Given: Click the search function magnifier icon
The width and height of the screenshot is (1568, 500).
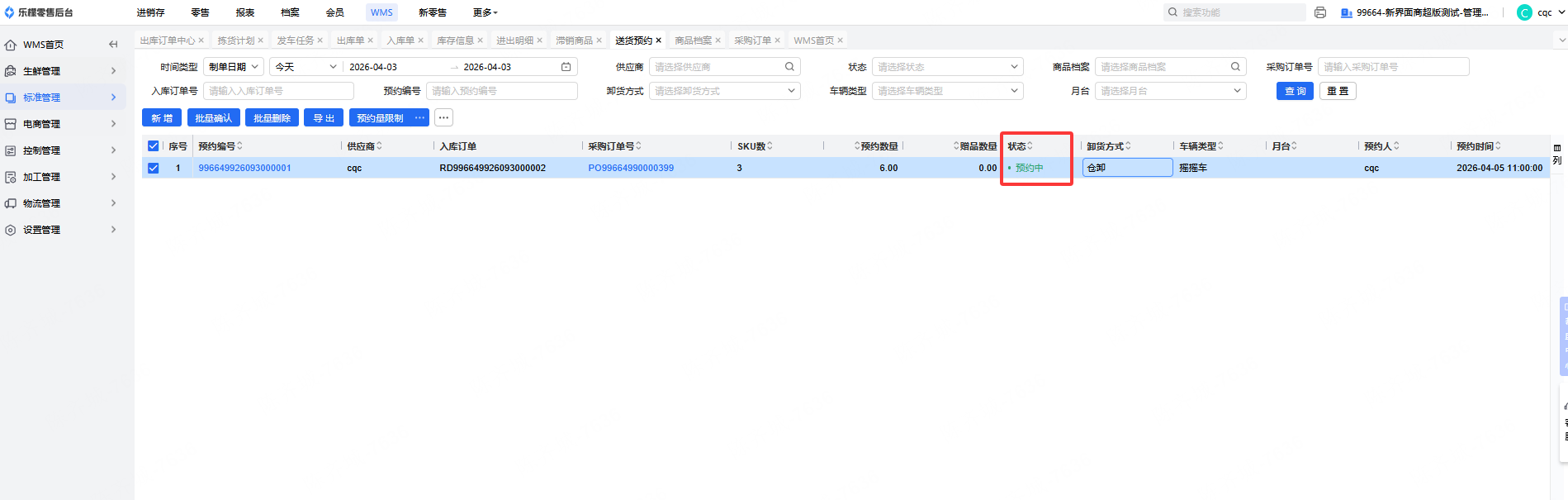Looking at the screenshot, I should 1172,12.
